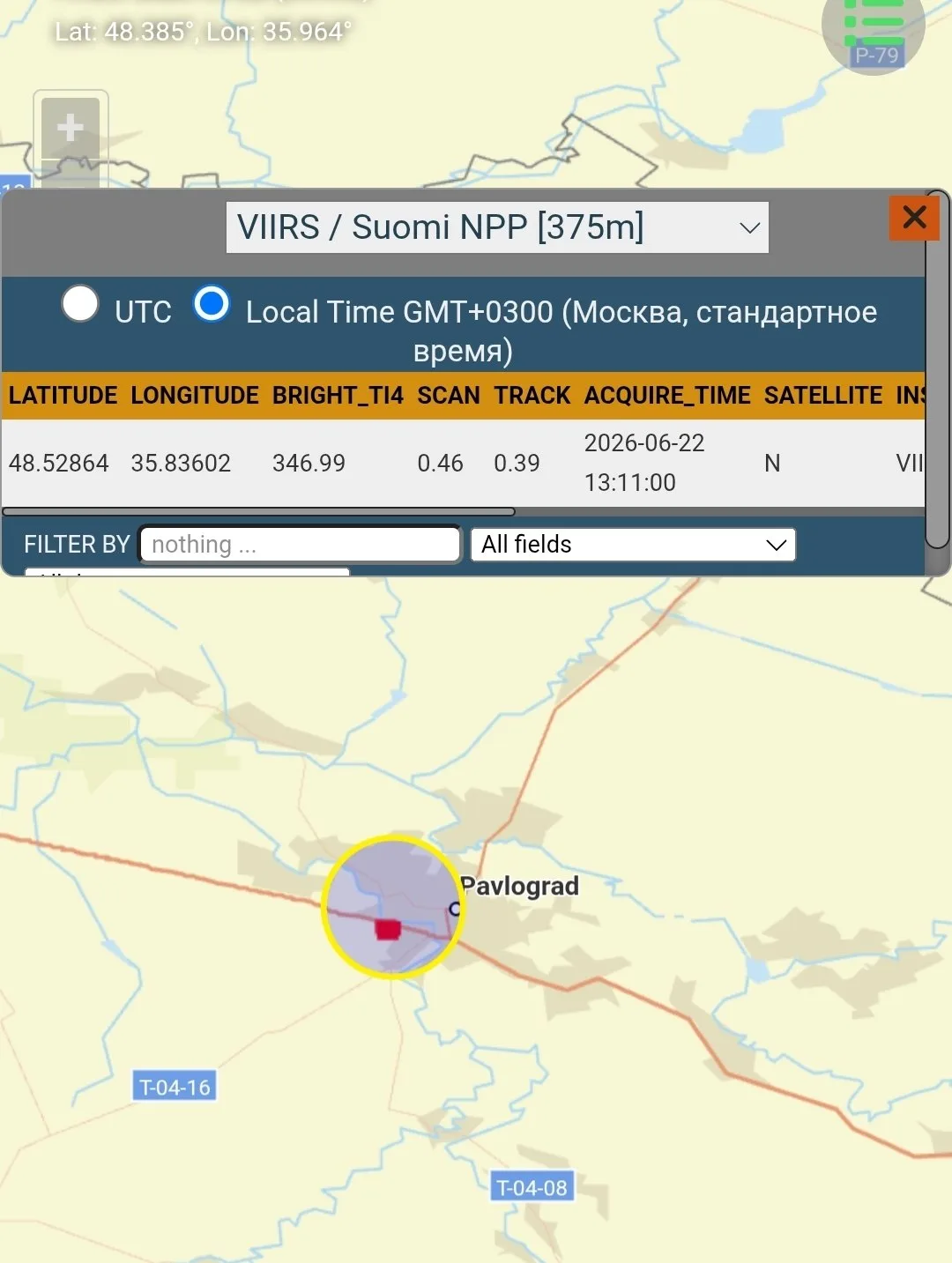The image size is (952, 1263).
Task: Open the VIIRS / Suomi NPP satellite dropdown
Action: pyautogui.click(x=497, y=227)
